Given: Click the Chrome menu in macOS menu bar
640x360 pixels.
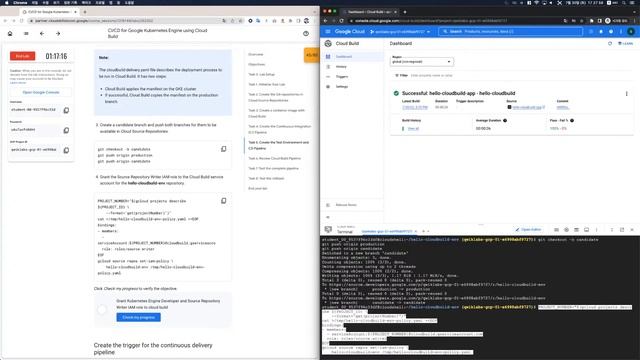Looking at the screenshot, I should click(20, 2).
